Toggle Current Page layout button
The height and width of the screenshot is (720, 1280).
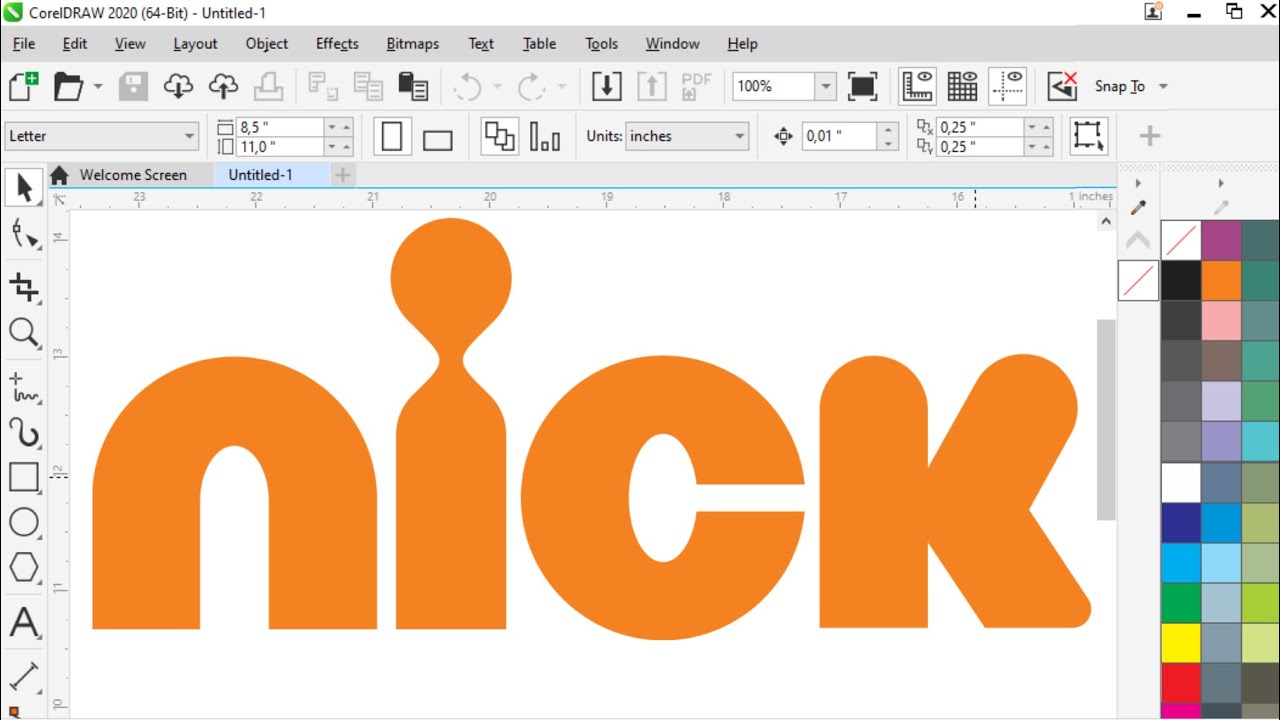(545, 136)
